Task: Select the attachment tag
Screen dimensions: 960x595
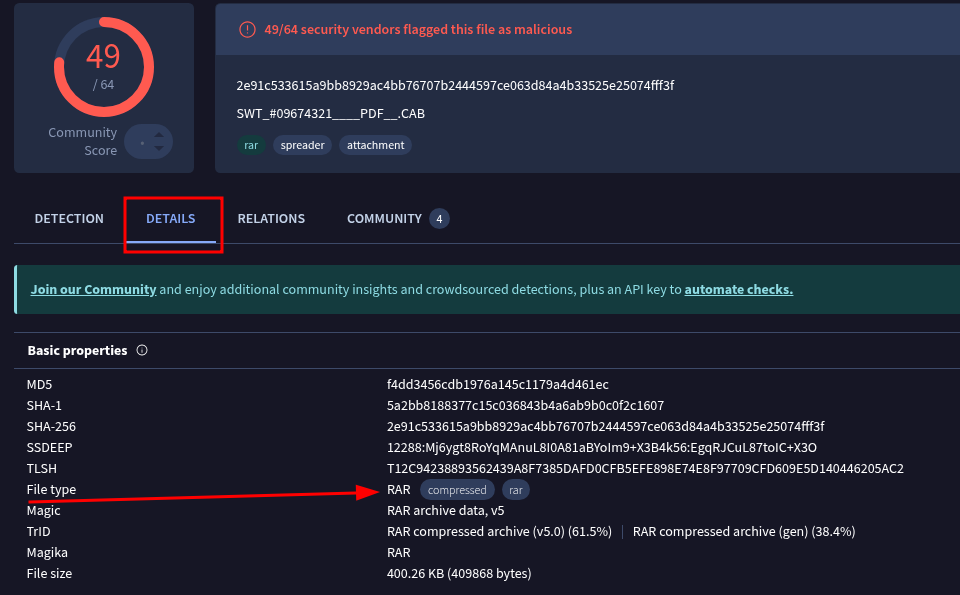Action: pos(375,145)
